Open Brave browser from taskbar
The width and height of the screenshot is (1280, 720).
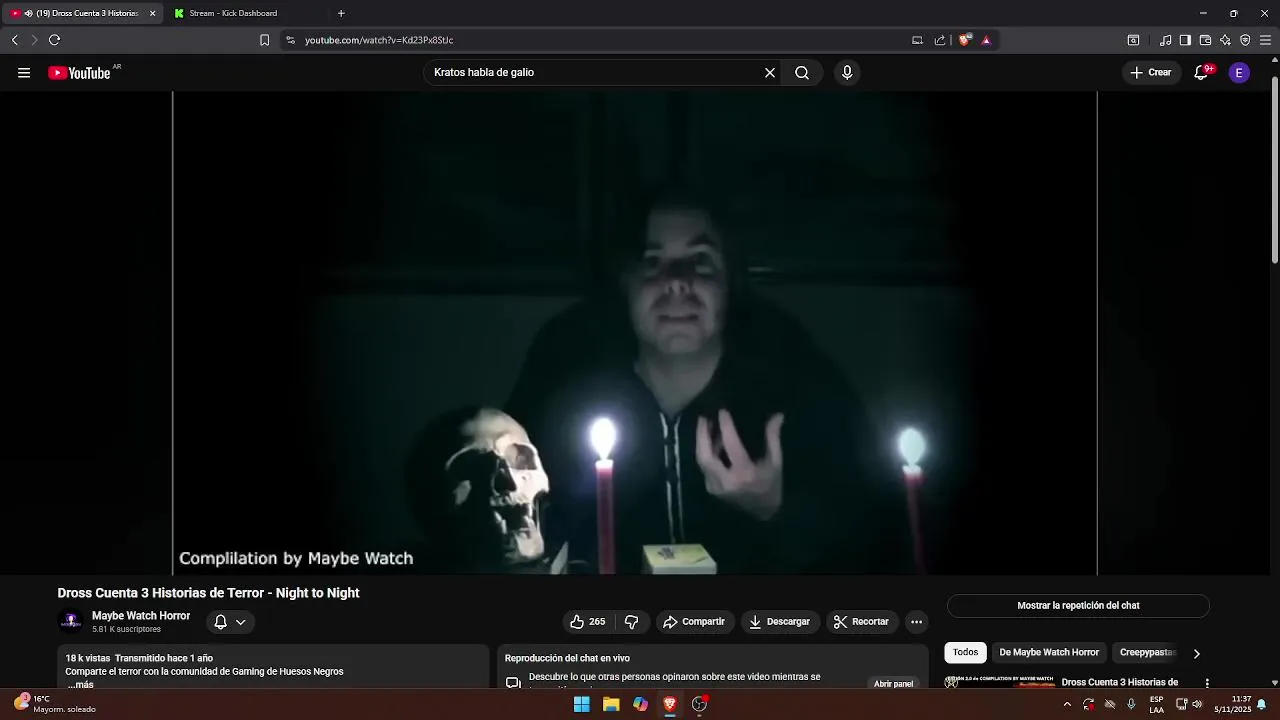(x=670, y=704)
